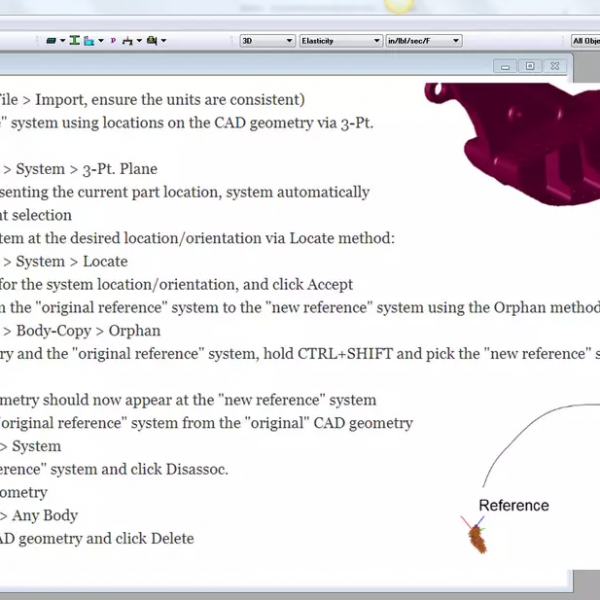Click the text "Import, ensure the units are consistent)"
Viewport: 600px width, 600px height.
[170, 99]
